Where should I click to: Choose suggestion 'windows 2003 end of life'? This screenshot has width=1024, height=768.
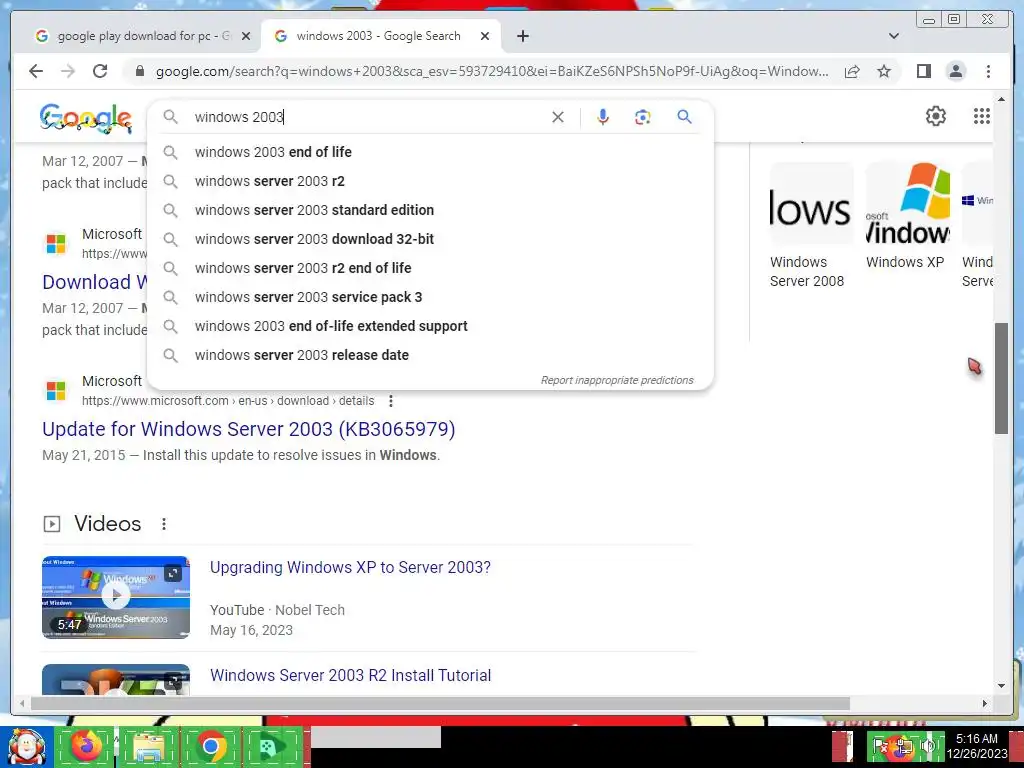tap(430, 152)
